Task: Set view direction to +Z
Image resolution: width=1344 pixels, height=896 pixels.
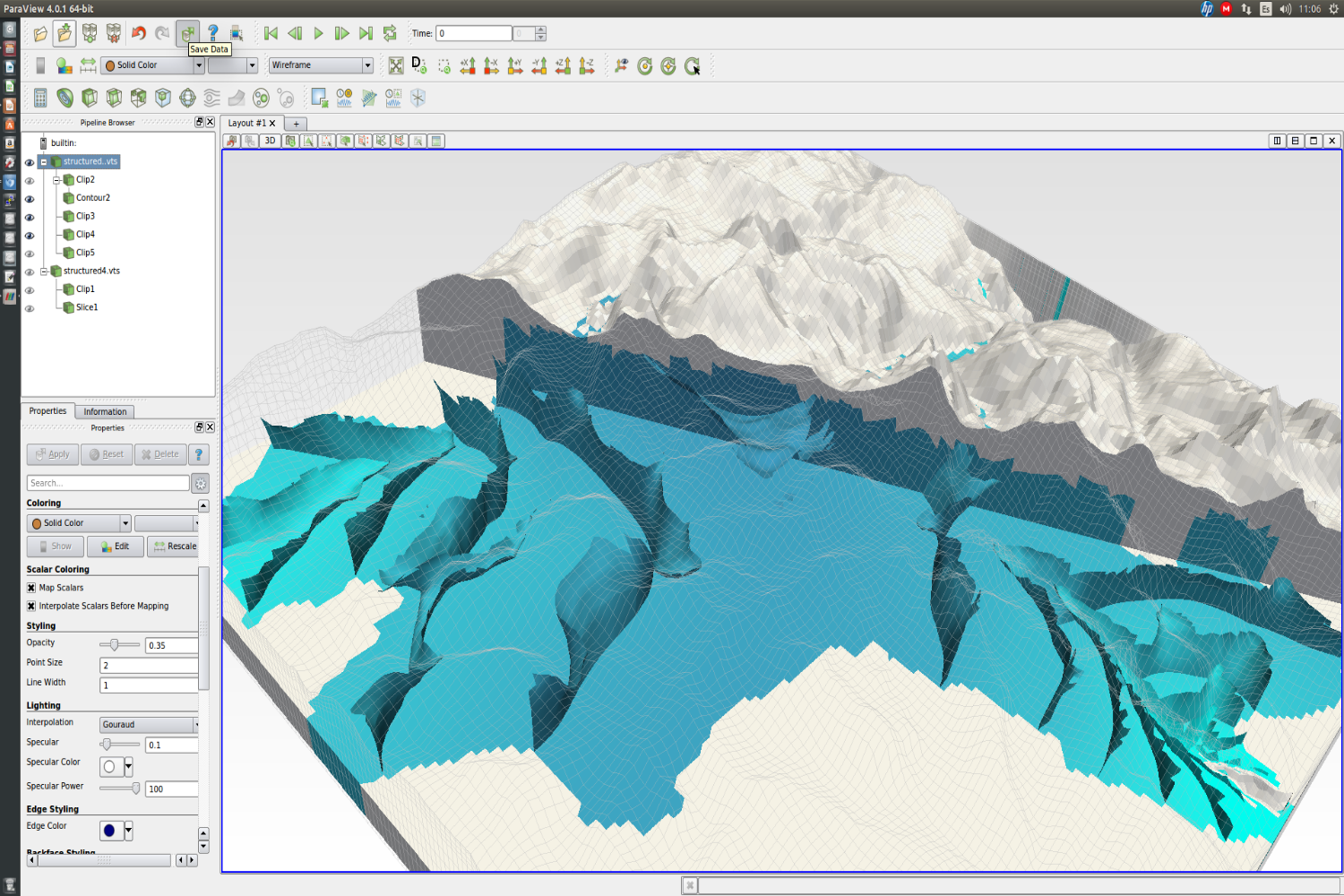Action: pos(563,65)
